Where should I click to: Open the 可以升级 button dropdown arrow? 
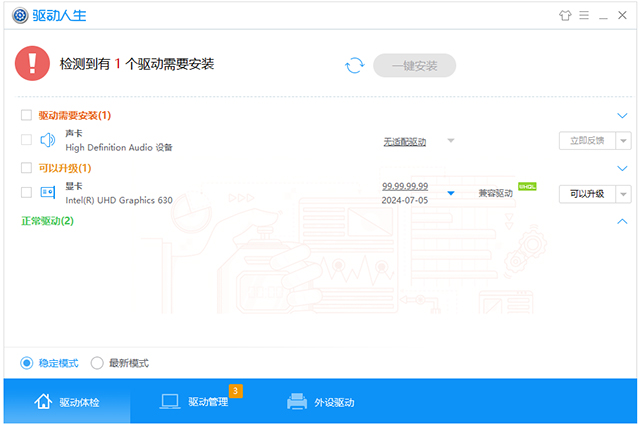pos(623,194)
